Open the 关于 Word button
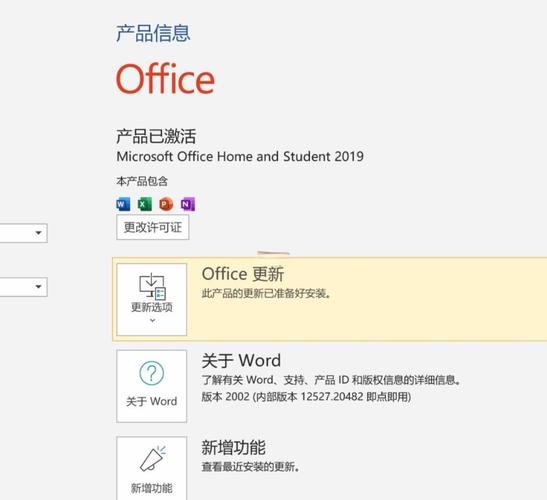 (152, 386)
